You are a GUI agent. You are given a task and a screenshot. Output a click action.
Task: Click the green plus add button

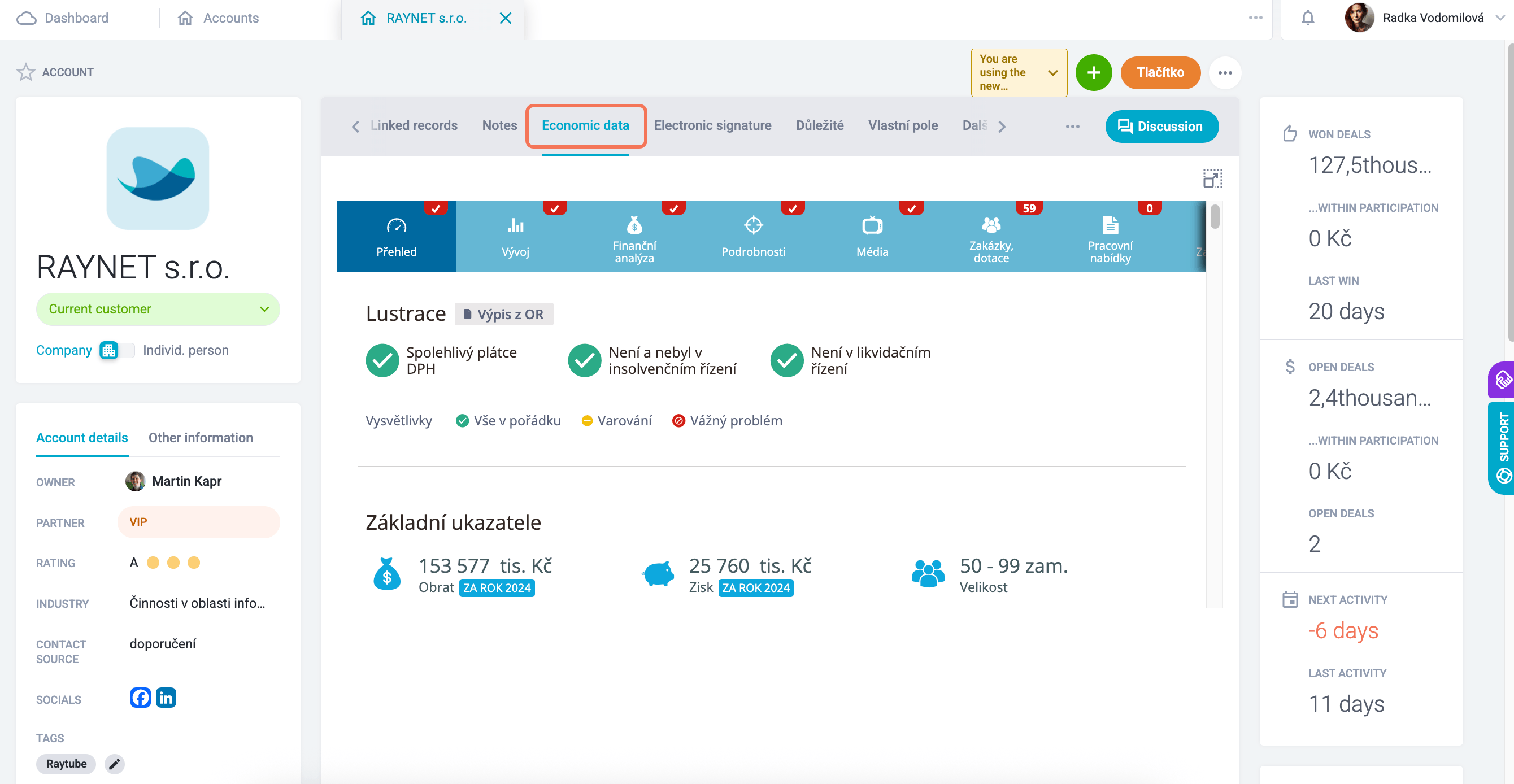click(x=1093, y=72)
